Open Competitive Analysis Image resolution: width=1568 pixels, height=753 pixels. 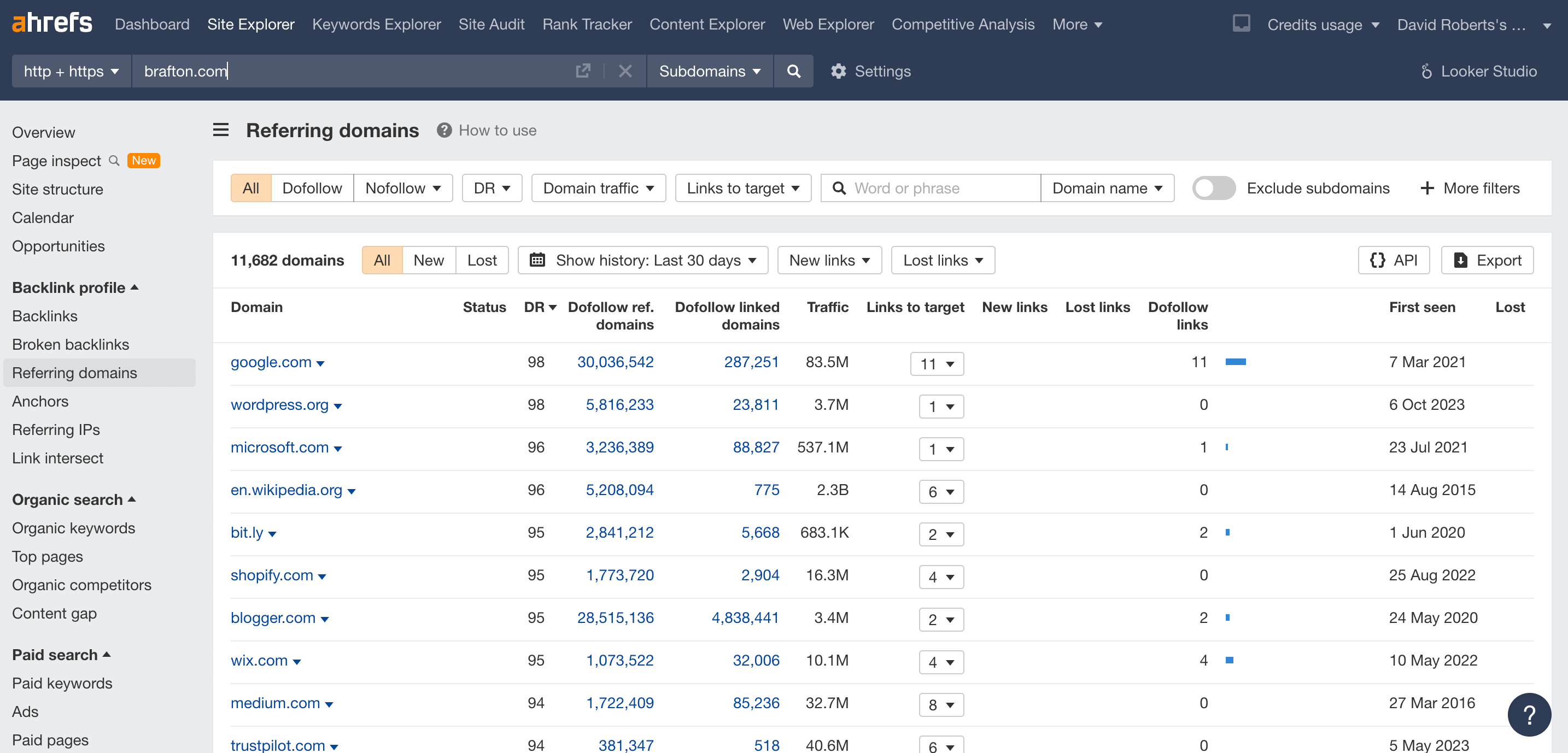962,25
